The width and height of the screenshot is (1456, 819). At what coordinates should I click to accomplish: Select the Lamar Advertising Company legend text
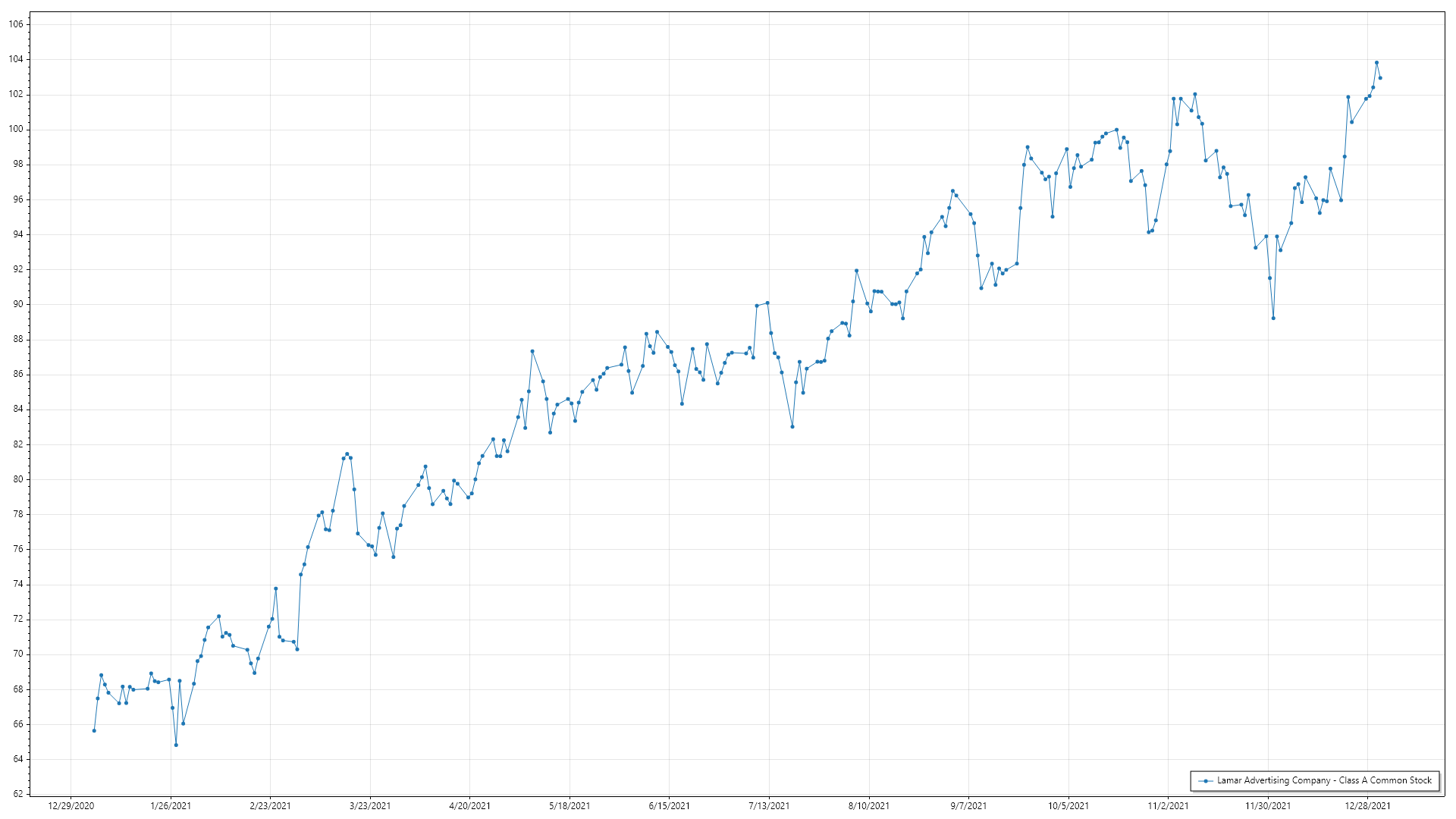pyautogui.click(x=1324, y=780)
